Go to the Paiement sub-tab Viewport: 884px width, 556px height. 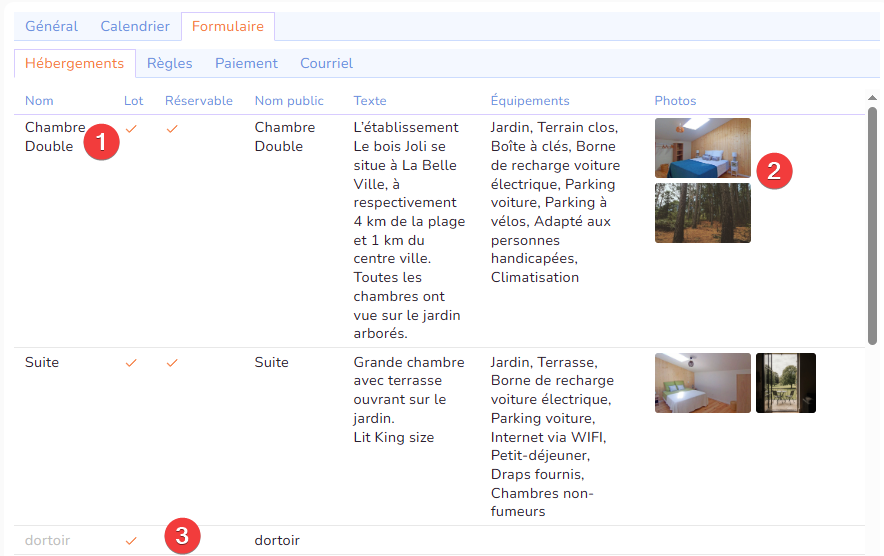click(x=246, y=63)
